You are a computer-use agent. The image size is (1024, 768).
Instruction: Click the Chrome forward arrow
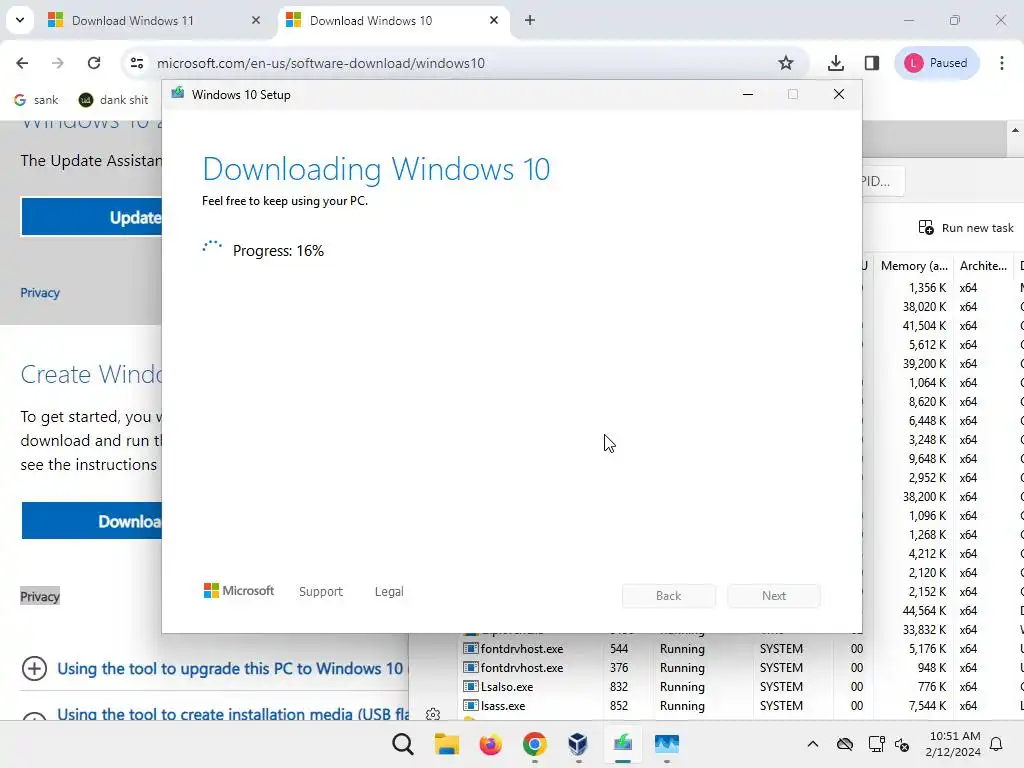[x=57, y=63]
